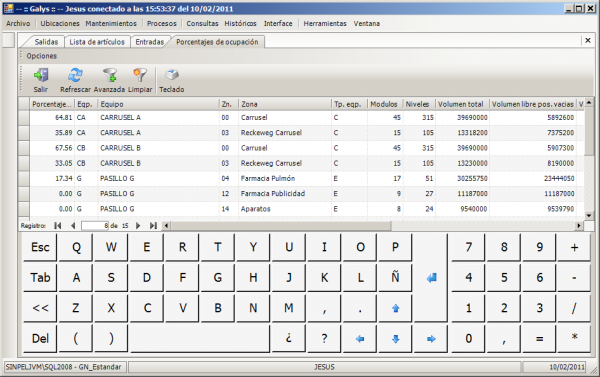Tap the Ñ key

coord(395,277)
